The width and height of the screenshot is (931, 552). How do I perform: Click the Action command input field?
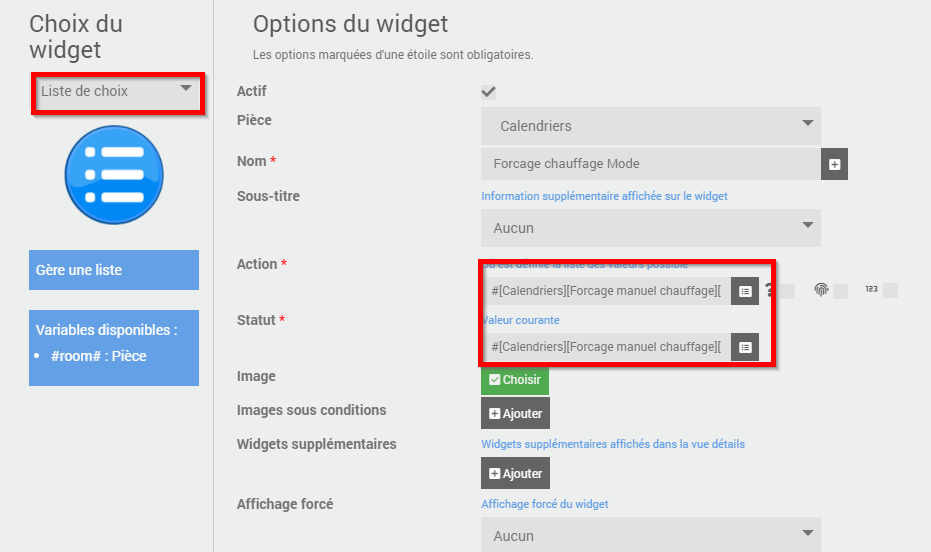(x=606, y=291)
